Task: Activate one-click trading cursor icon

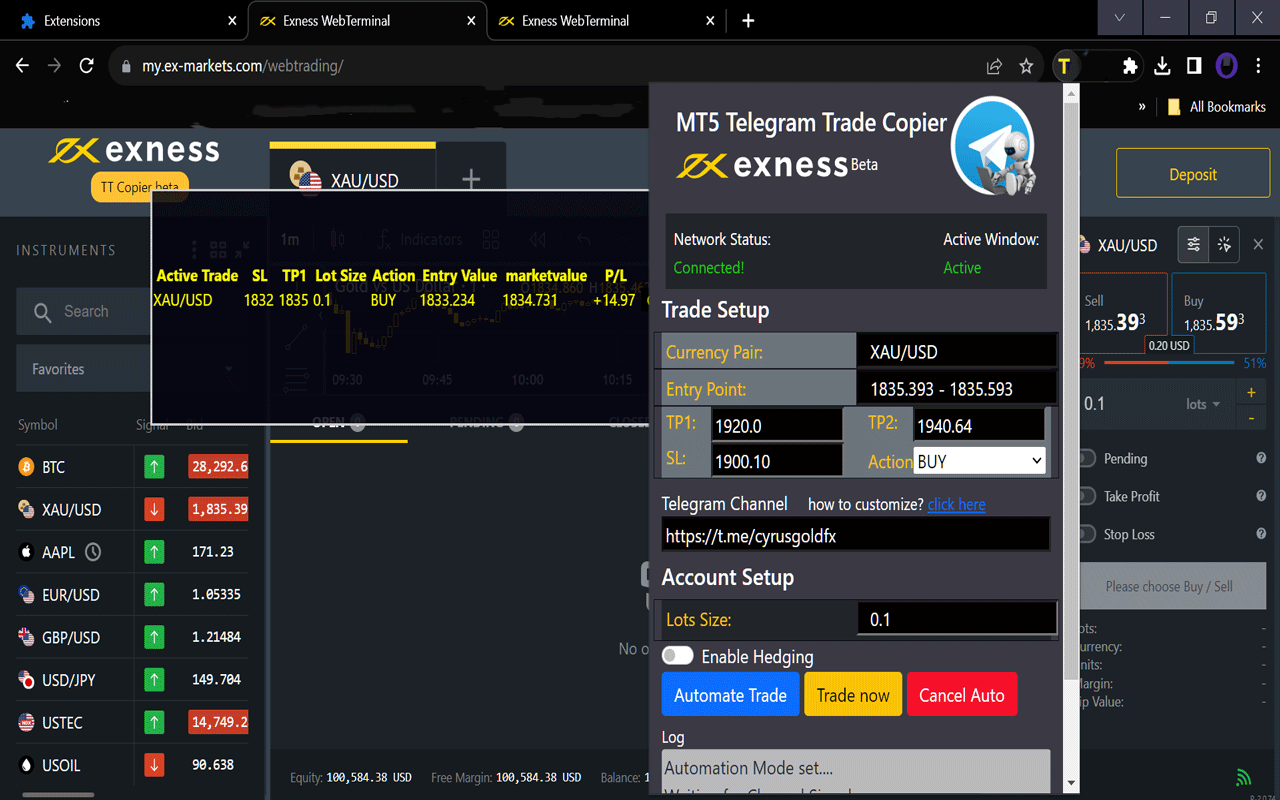Action: click(1225, 244)
